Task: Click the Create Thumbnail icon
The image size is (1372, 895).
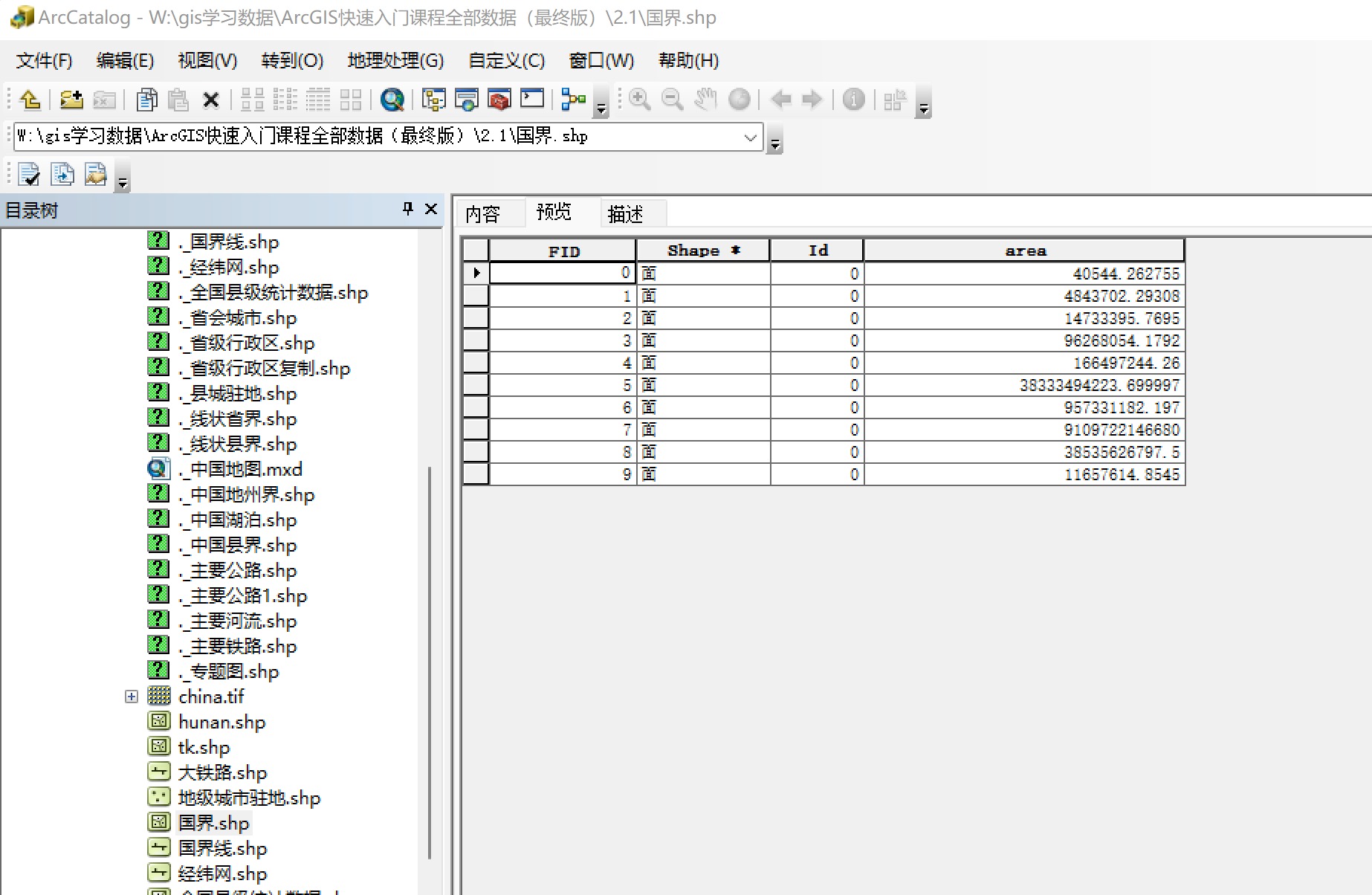Action: point(895,99)
